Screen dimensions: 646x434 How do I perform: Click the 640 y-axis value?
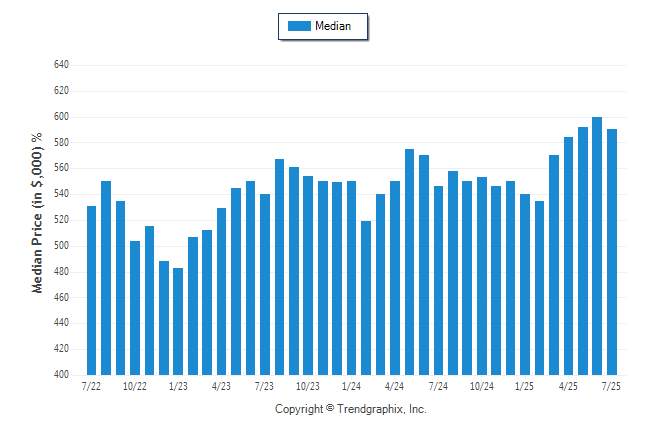[x=61, y=65]
